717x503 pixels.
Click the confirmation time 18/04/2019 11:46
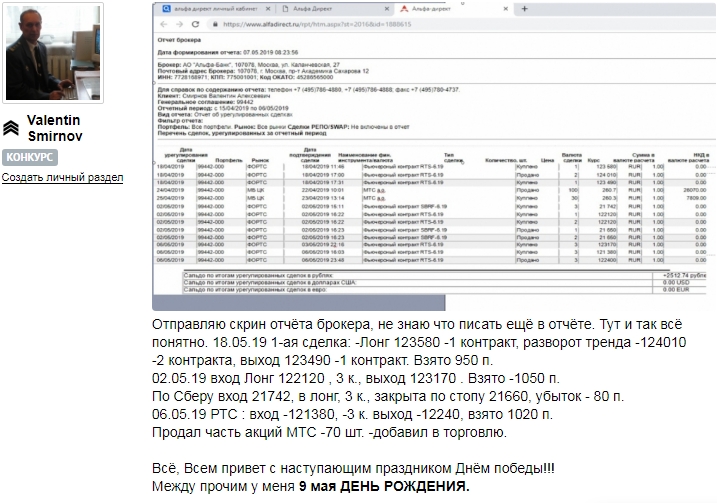(x=323, y=167)
